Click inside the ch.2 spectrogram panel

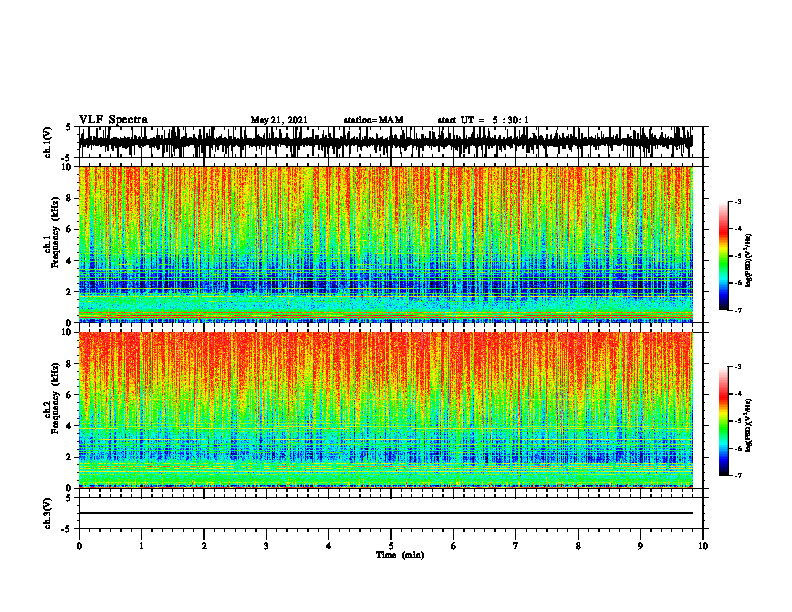pos(385,410)
